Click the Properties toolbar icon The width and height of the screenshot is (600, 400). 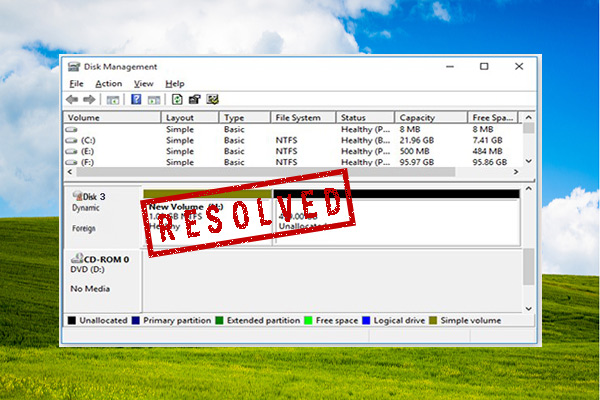[194, 100]
